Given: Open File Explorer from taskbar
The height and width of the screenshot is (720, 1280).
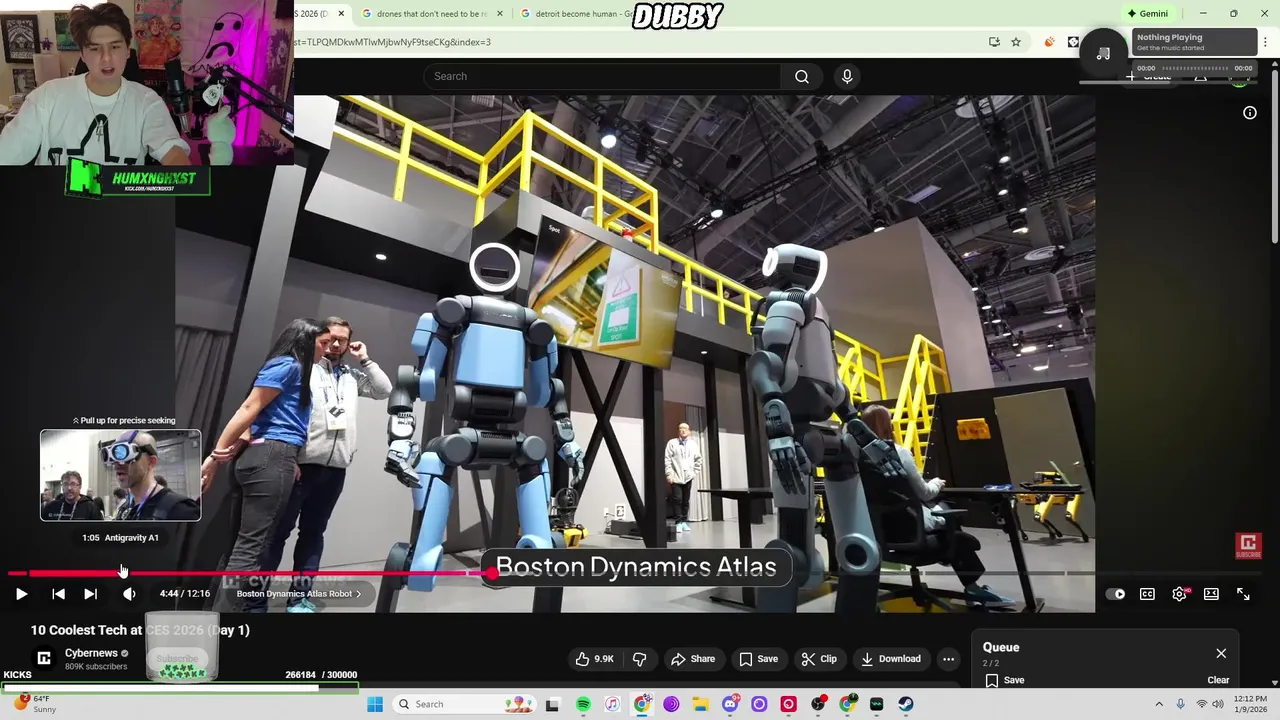Looking at the screenshot, I should 700,704.
